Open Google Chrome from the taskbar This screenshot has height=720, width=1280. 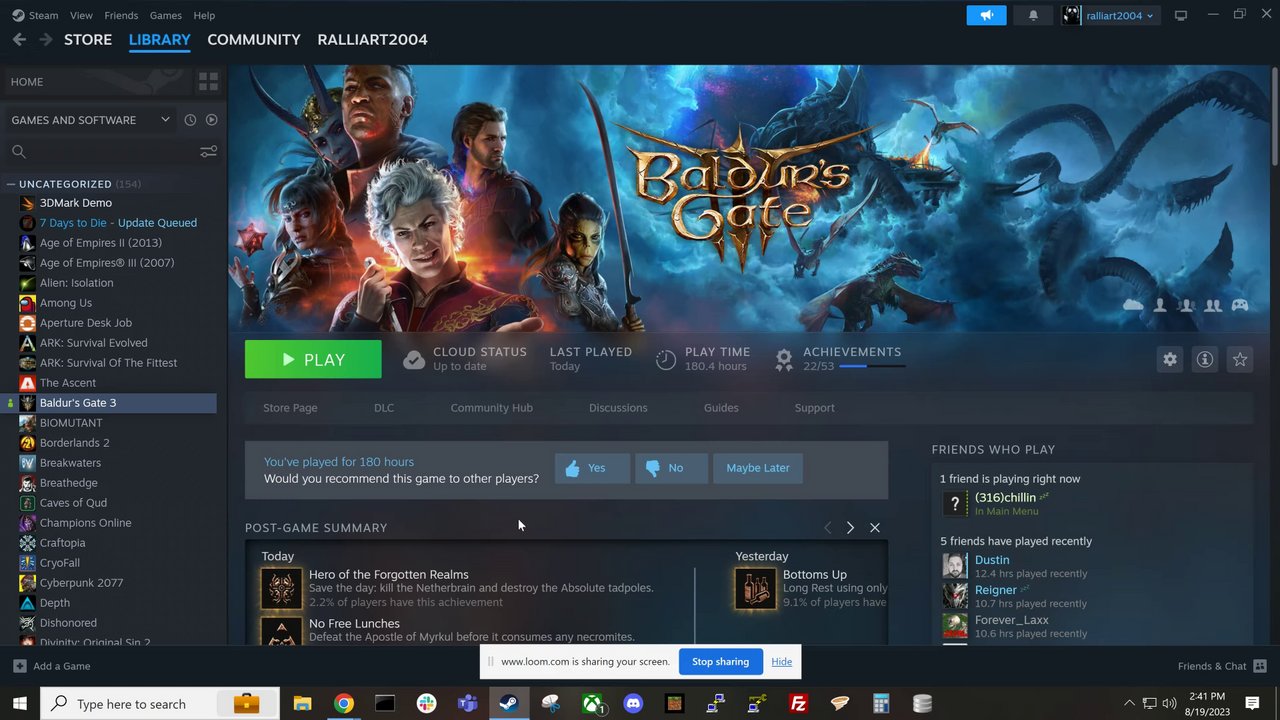343,704
